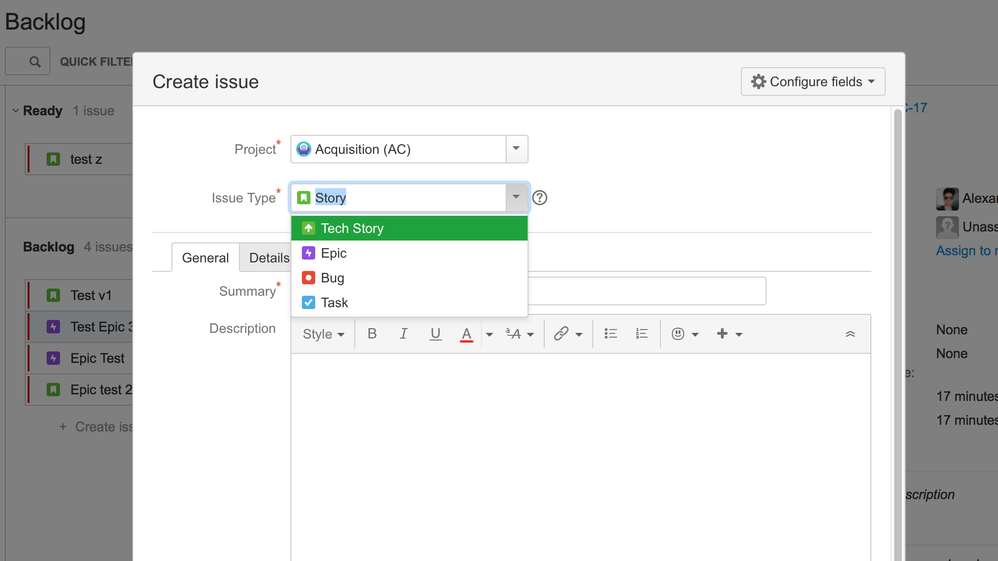Toggle the Issue Type dropdown arrow

516,197
